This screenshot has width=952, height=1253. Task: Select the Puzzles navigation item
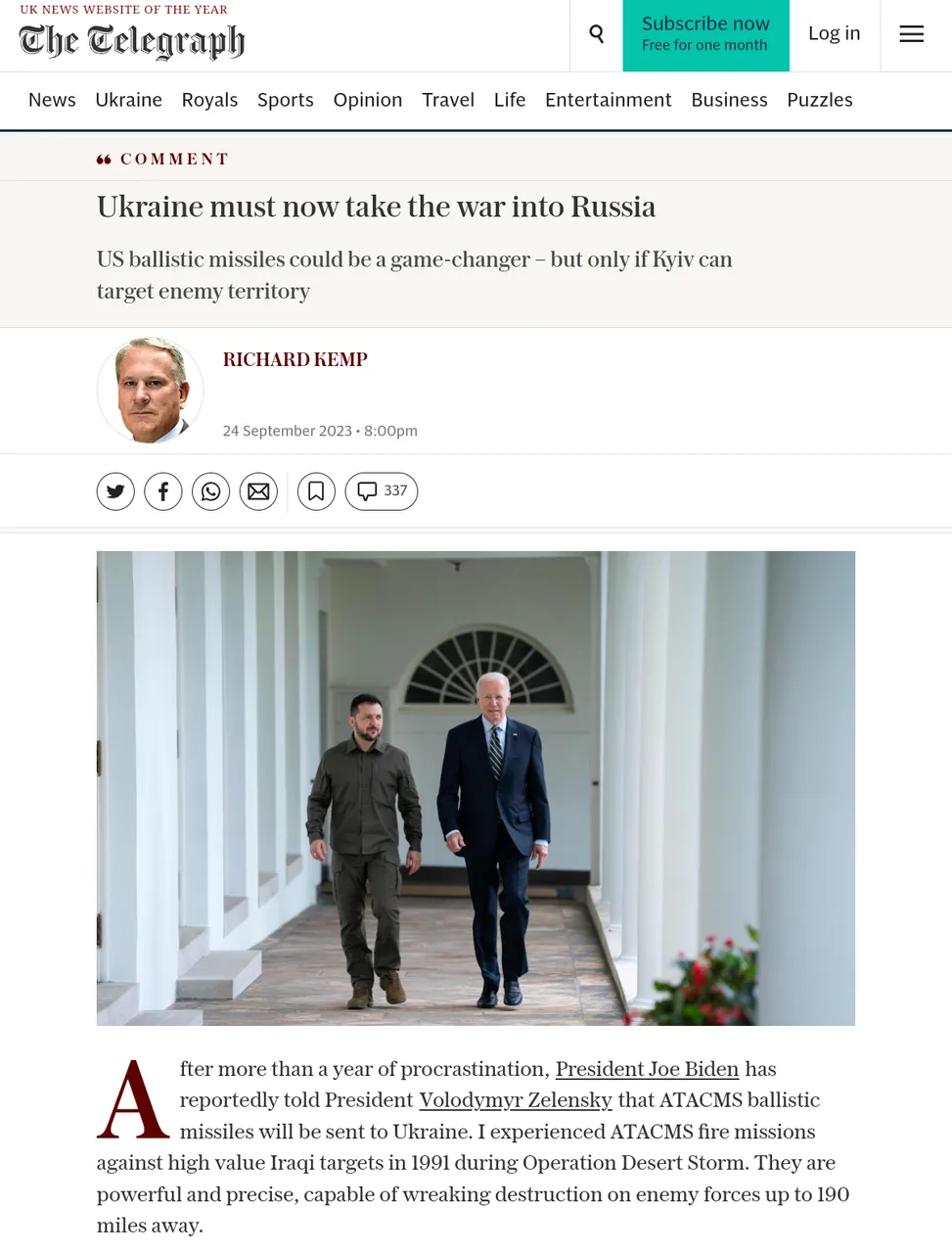pyautogui.click(x=820, y=100)
